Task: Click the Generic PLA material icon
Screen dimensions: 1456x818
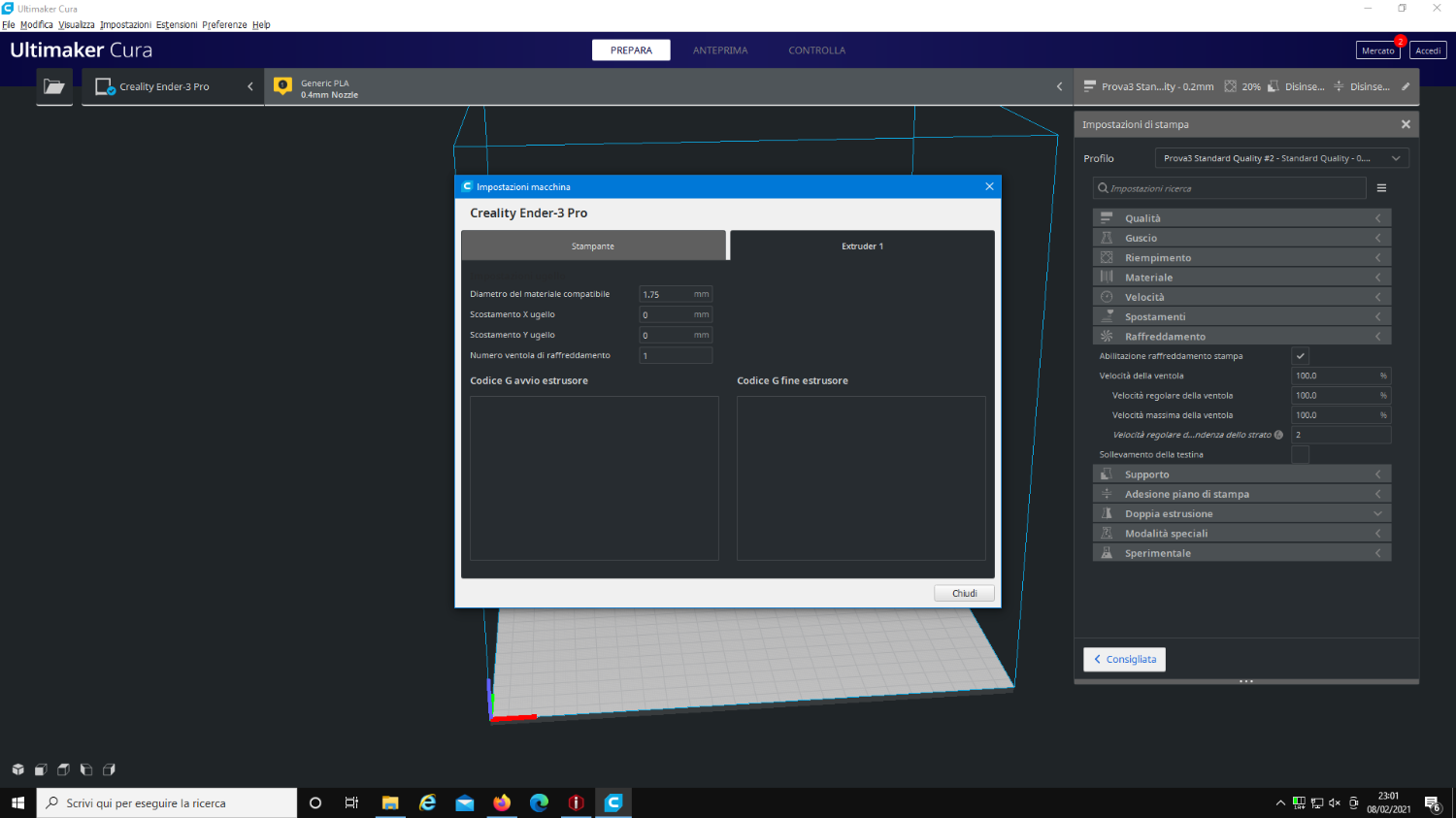Action: (x=282, y=86)
